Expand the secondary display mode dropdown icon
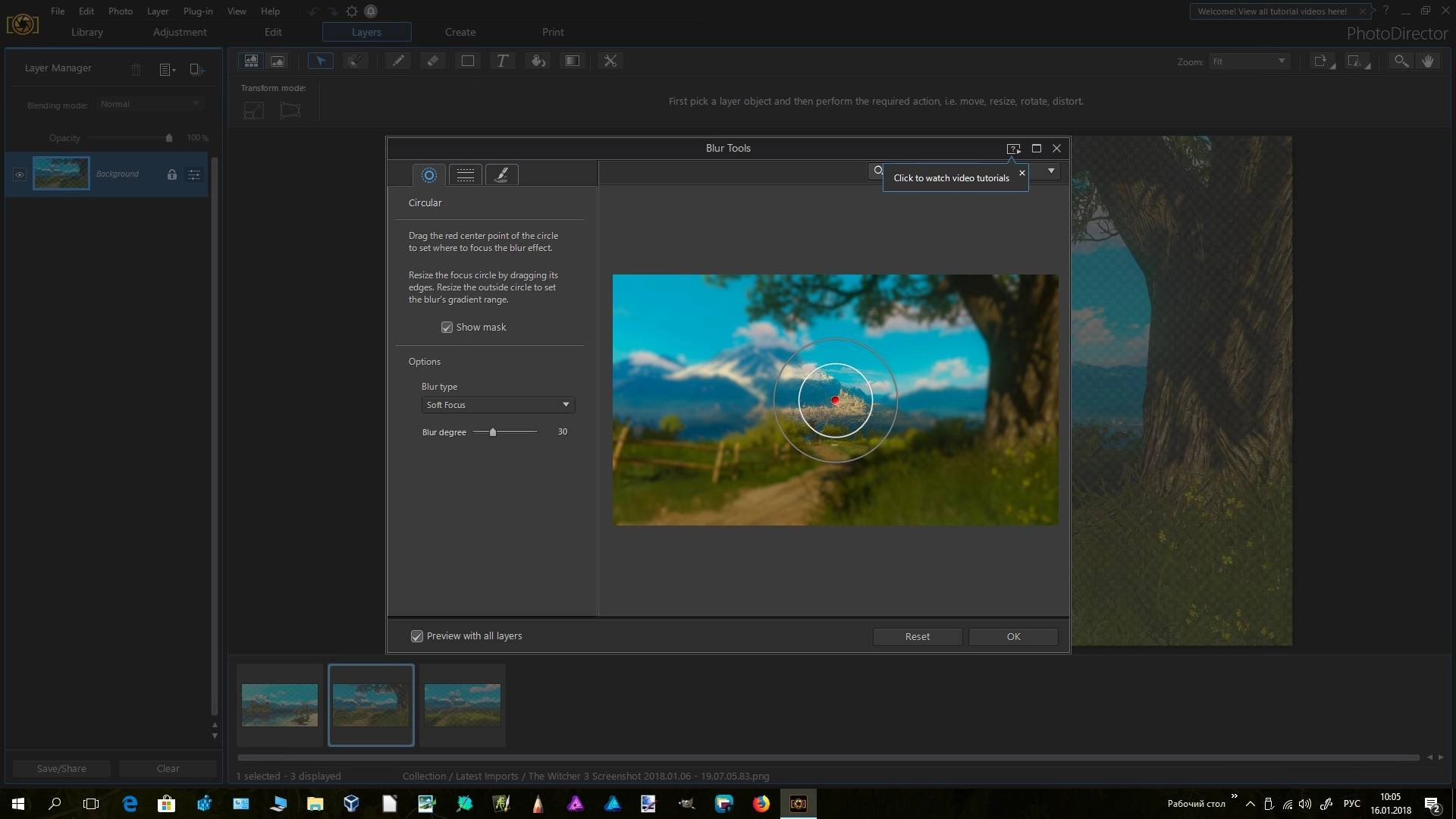Image resolution: width=1456 pixels, height=819 pixels. [1357, 61]
